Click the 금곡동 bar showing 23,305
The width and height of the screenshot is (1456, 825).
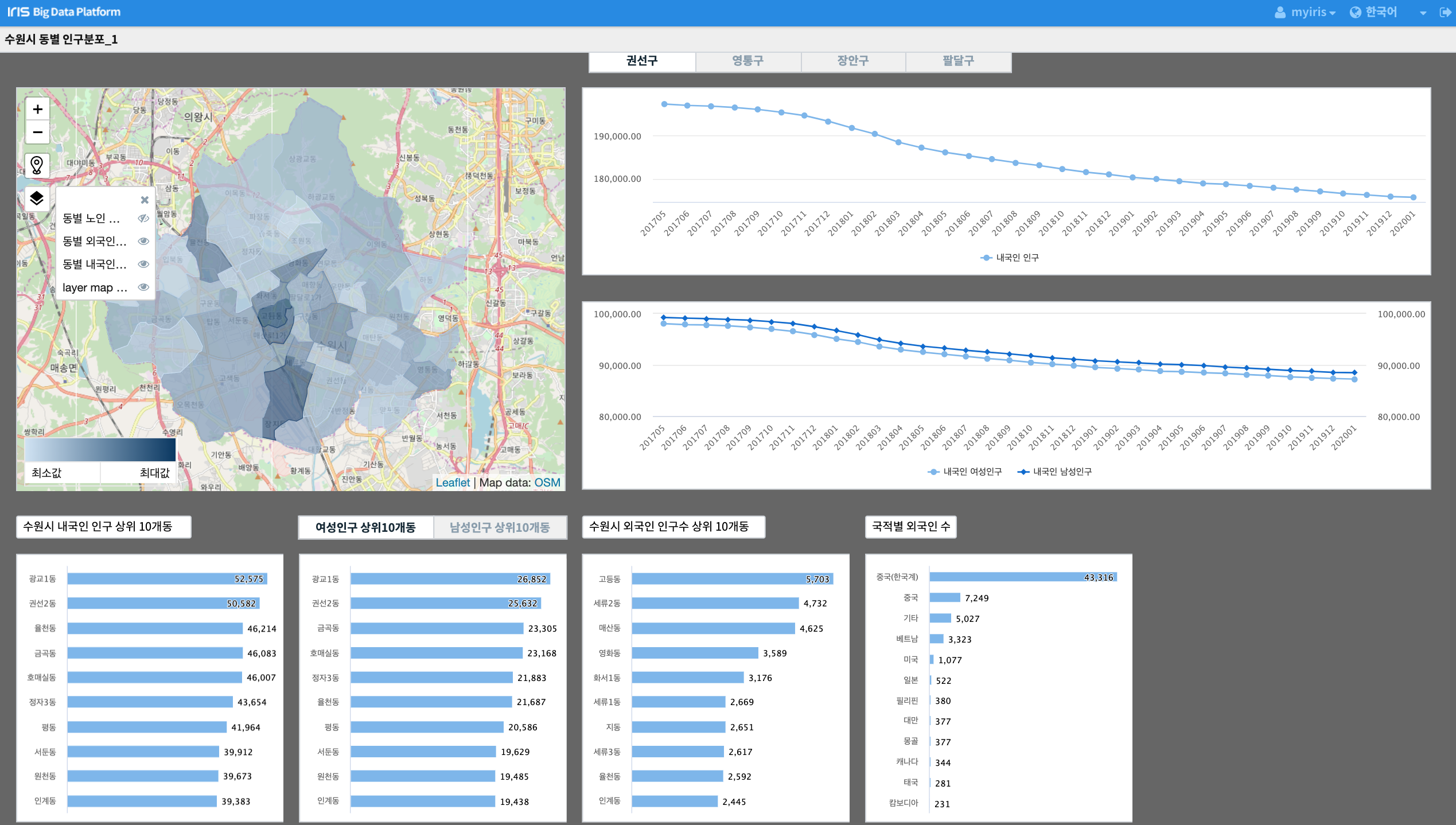click(437, 628)
